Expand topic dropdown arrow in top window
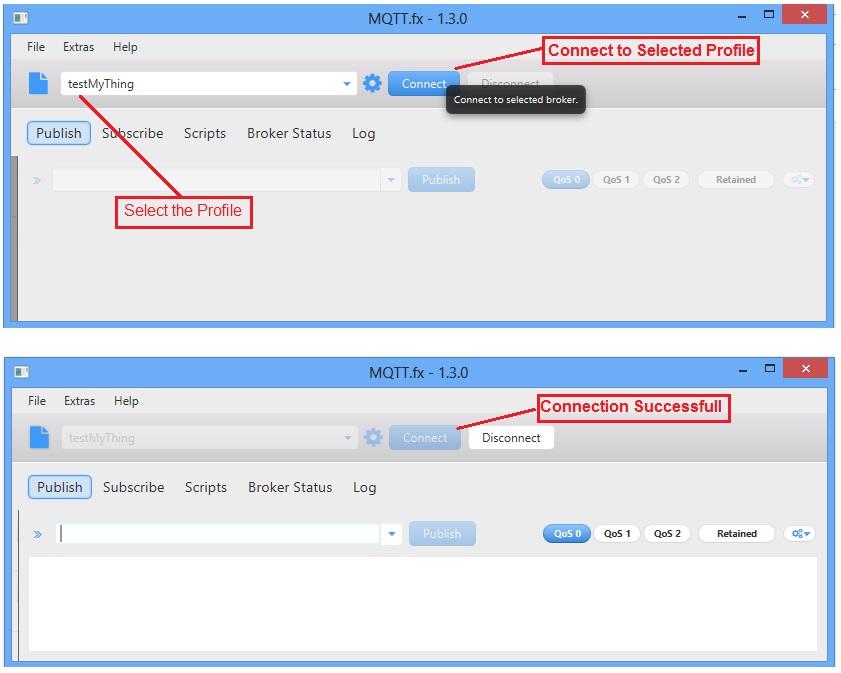Image resolution: width=841 pixels, height=673 pixels. pos(391,180)
